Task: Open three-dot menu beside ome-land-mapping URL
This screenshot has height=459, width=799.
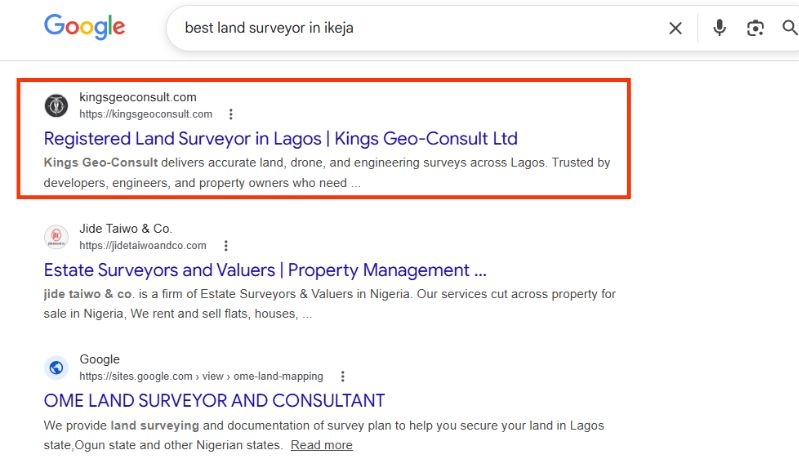Action: tap(342, 376)
